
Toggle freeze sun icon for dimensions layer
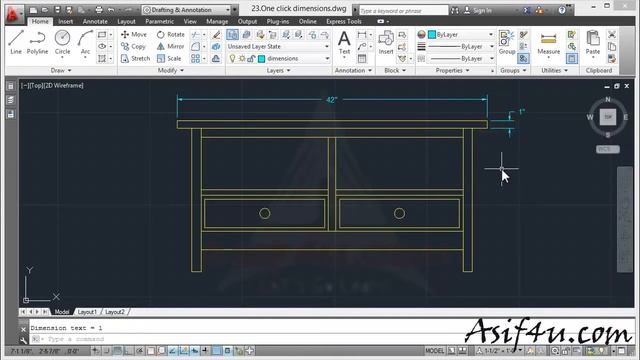pos(242,59)
